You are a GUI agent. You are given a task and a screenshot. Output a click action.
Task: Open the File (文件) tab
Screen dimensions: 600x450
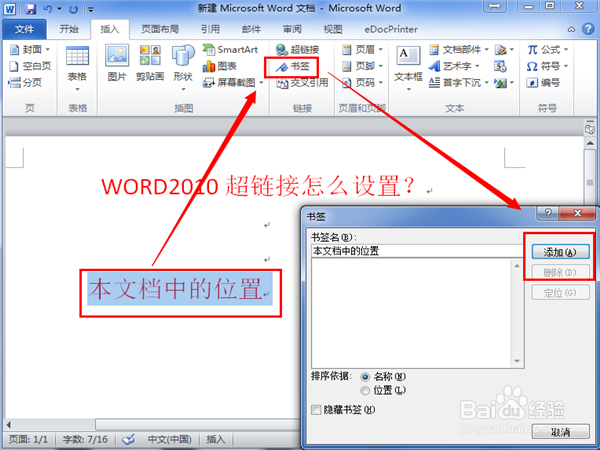click(24, 29)
